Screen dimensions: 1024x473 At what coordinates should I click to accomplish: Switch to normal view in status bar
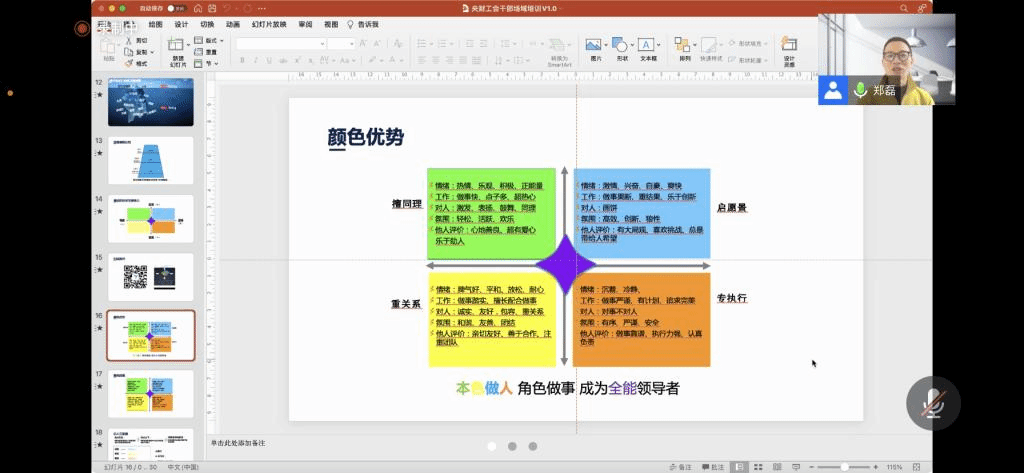(x=738, y=467)
